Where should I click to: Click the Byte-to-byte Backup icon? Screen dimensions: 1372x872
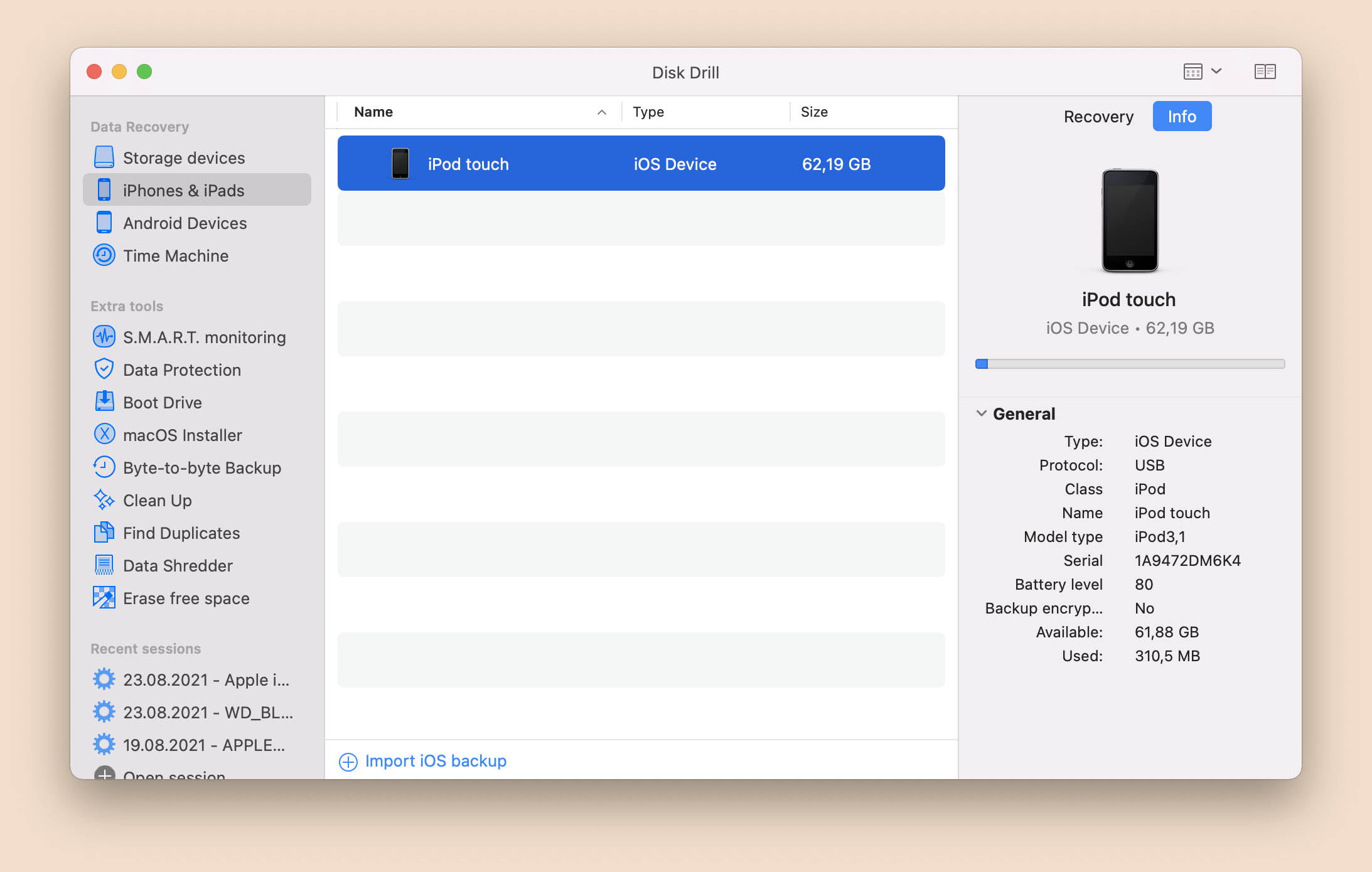point(104,467)
